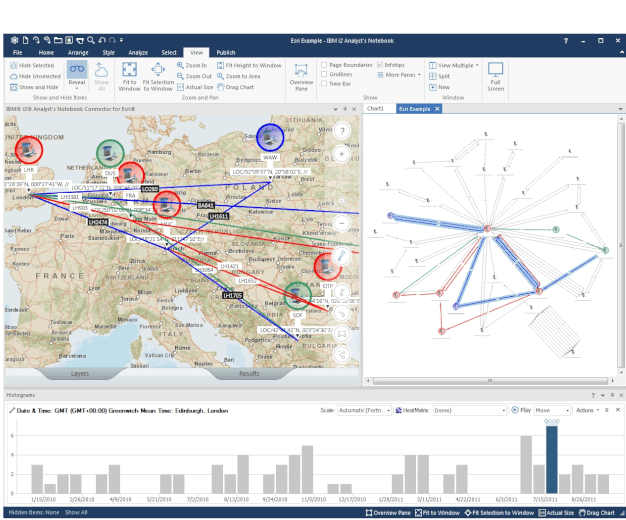Viewport: 626px width, 520px height.
Task: Click the search magnifier quick-access icon
Action: pos(91,40)
